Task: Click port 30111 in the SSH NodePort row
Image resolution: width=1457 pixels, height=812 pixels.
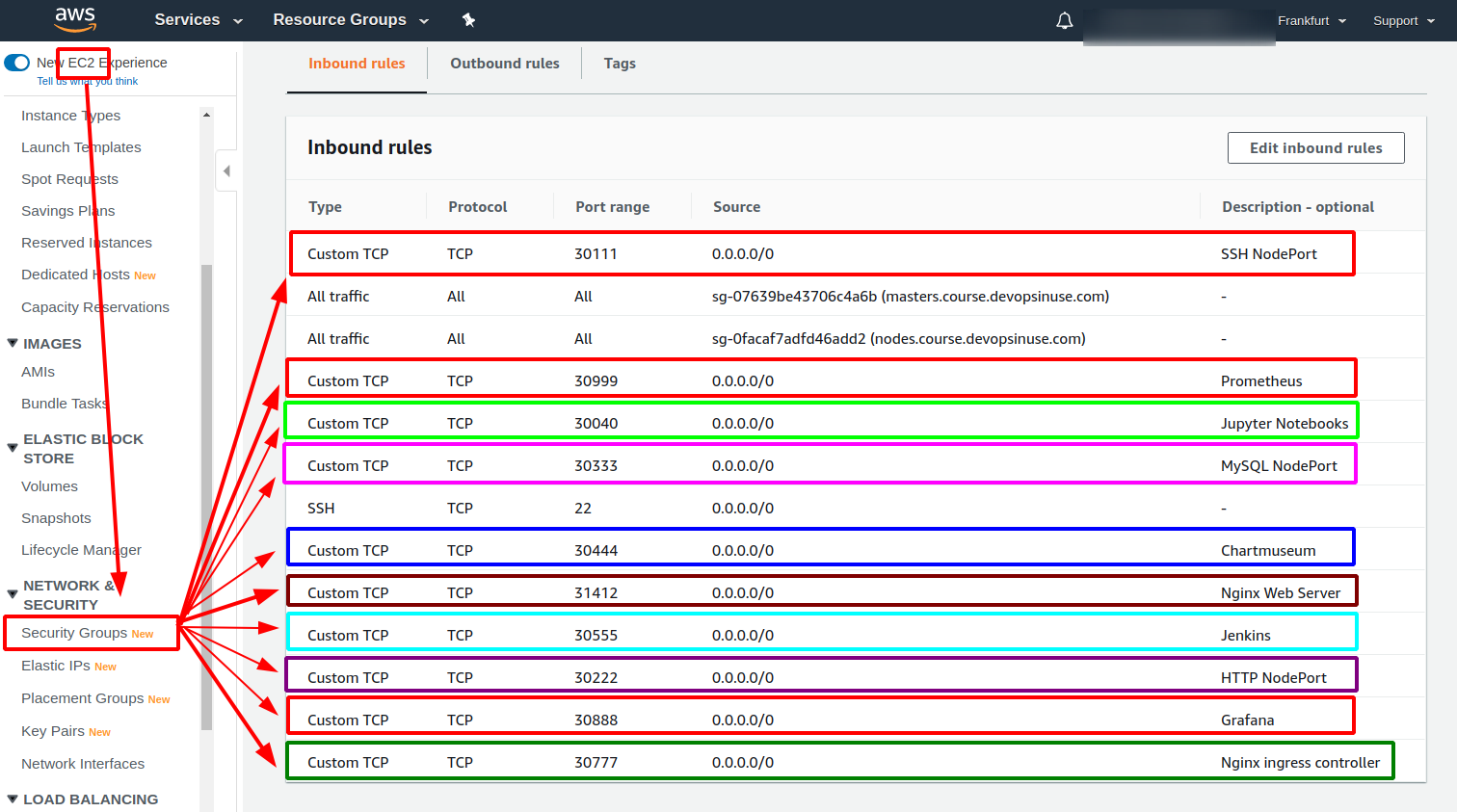Action: point(596,254)
